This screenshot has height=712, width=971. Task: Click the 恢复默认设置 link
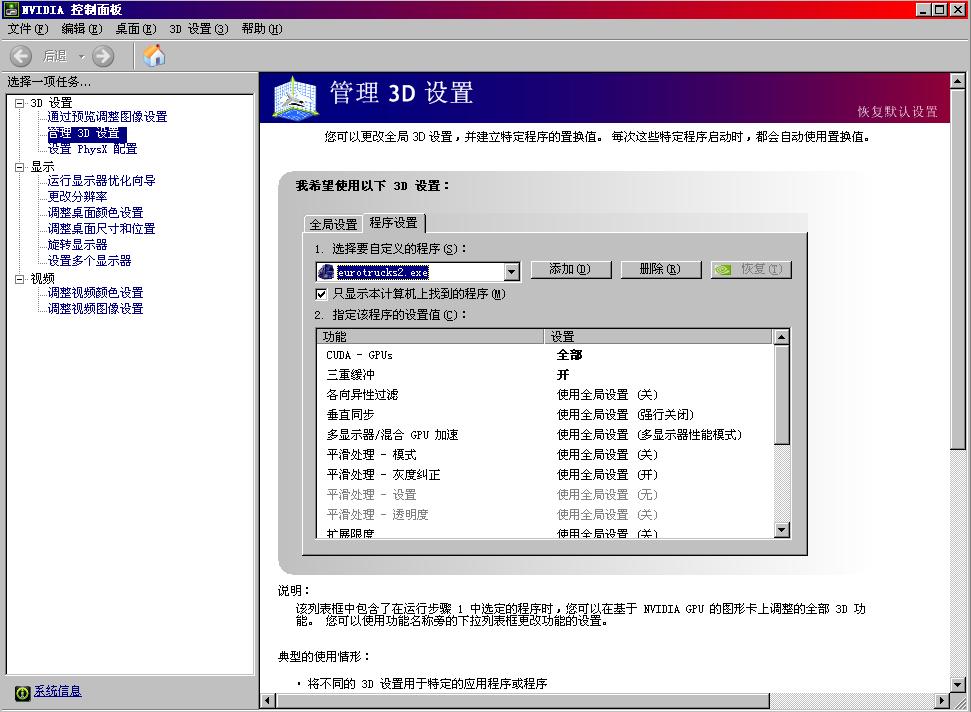pyautogui.click(x=897, y=111)
